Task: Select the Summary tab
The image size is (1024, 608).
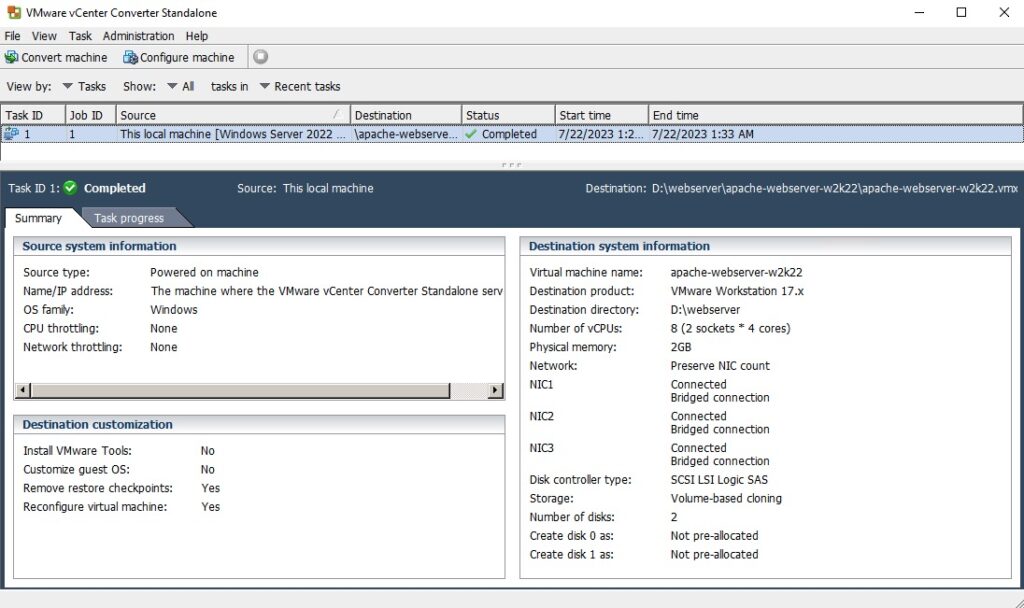Action: [38, 218]
